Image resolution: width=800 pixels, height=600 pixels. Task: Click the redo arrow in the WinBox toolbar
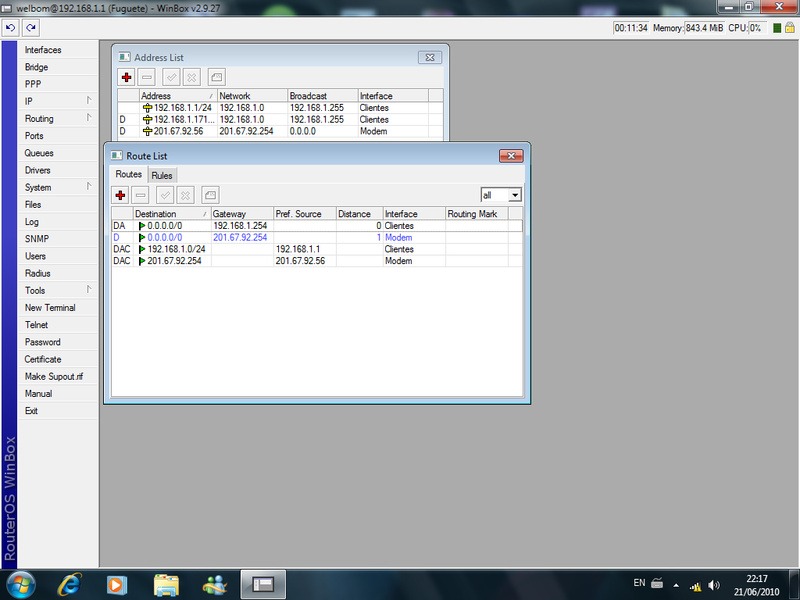click(x=31, y=28)
